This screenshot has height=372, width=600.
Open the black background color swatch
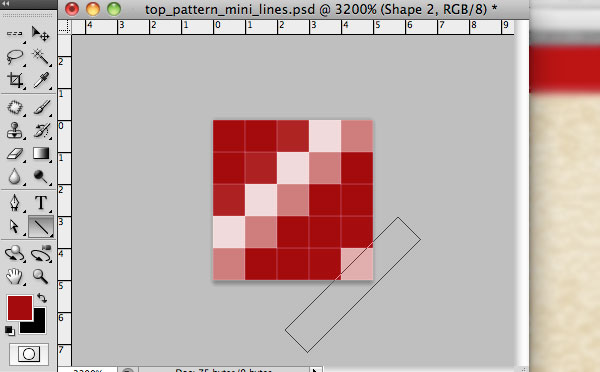[38, 325]
